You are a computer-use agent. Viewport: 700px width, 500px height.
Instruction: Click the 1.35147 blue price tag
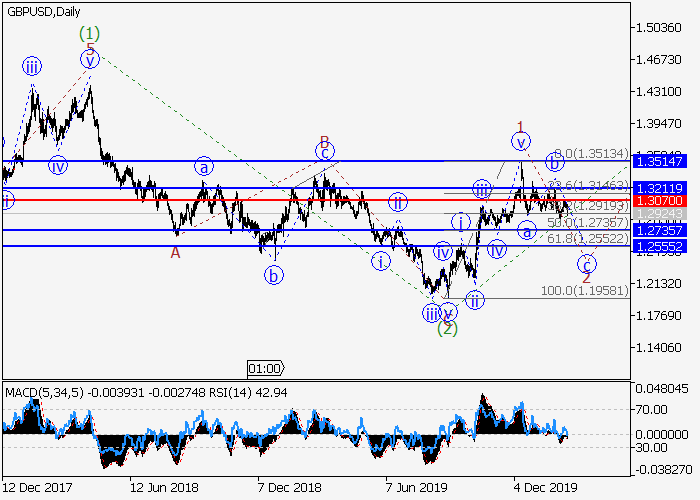[x=662, y=161]
